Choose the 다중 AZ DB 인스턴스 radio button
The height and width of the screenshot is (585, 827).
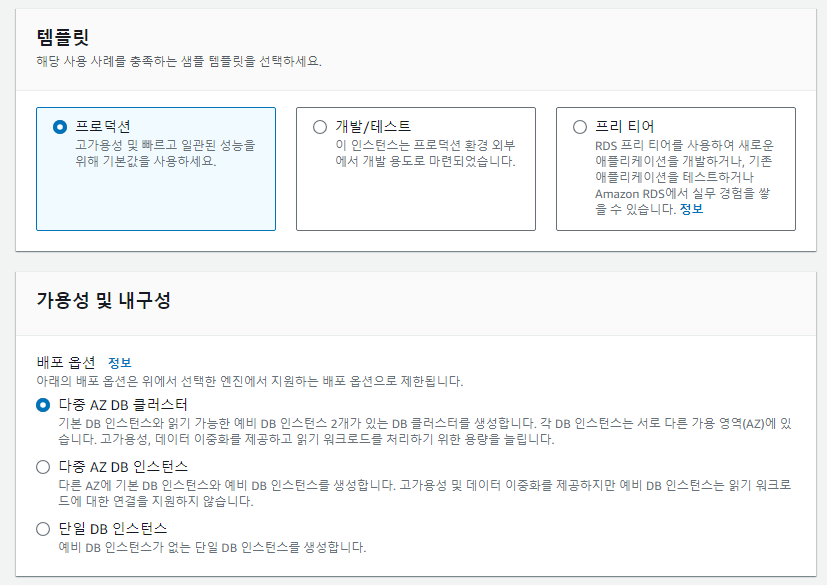[x=43, y=467]
